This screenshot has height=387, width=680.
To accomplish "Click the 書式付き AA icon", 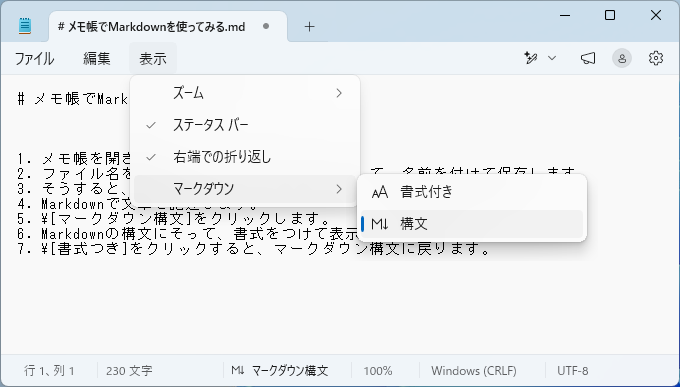I will 380,192.
